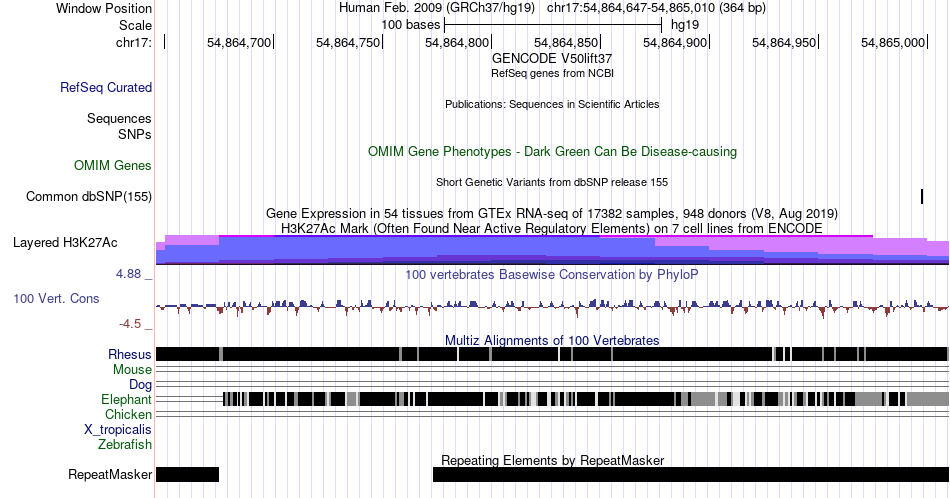The width and height of the screenshot is (950, 498).
Task: Click coordinate label 54,864,850
Action: tap(566, 42)
